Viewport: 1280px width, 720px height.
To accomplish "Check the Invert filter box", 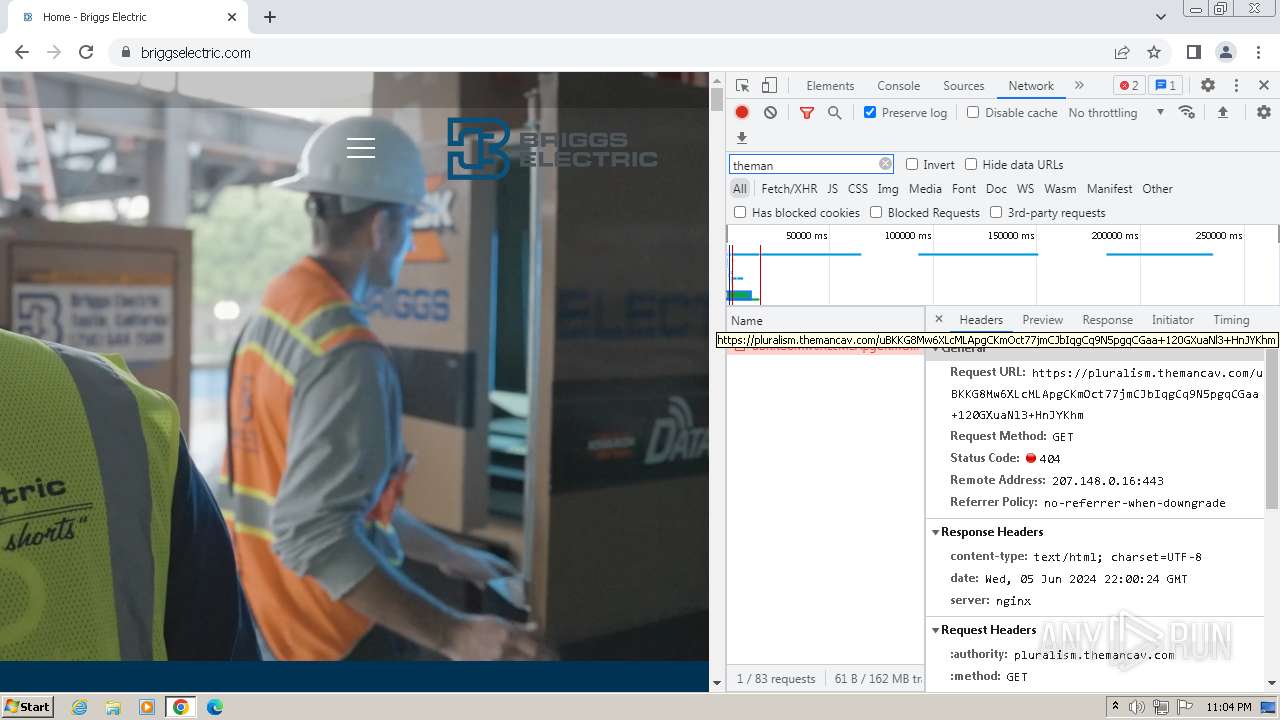I will (912, 164).
